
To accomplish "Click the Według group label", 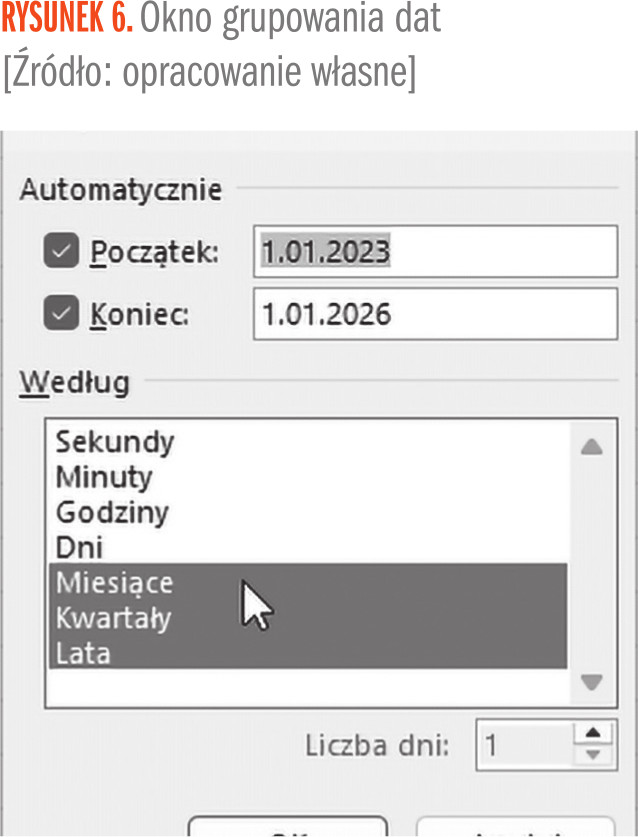I will click(x=75, y=382).
